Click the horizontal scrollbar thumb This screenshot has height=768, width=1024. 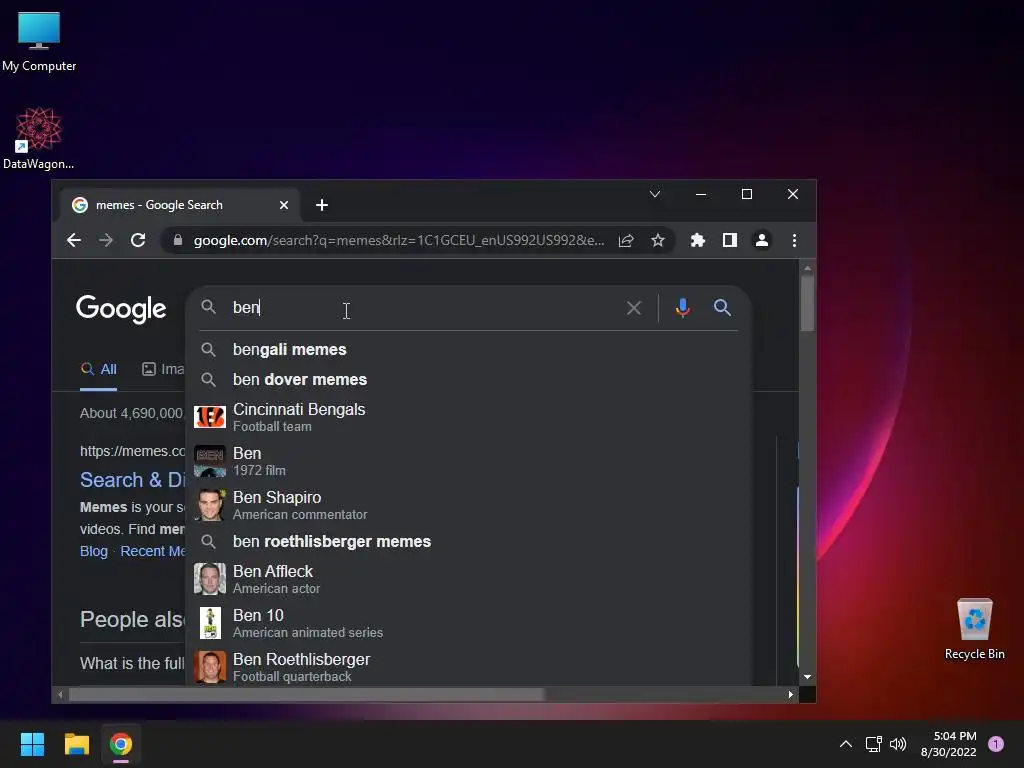click(306, 694)
